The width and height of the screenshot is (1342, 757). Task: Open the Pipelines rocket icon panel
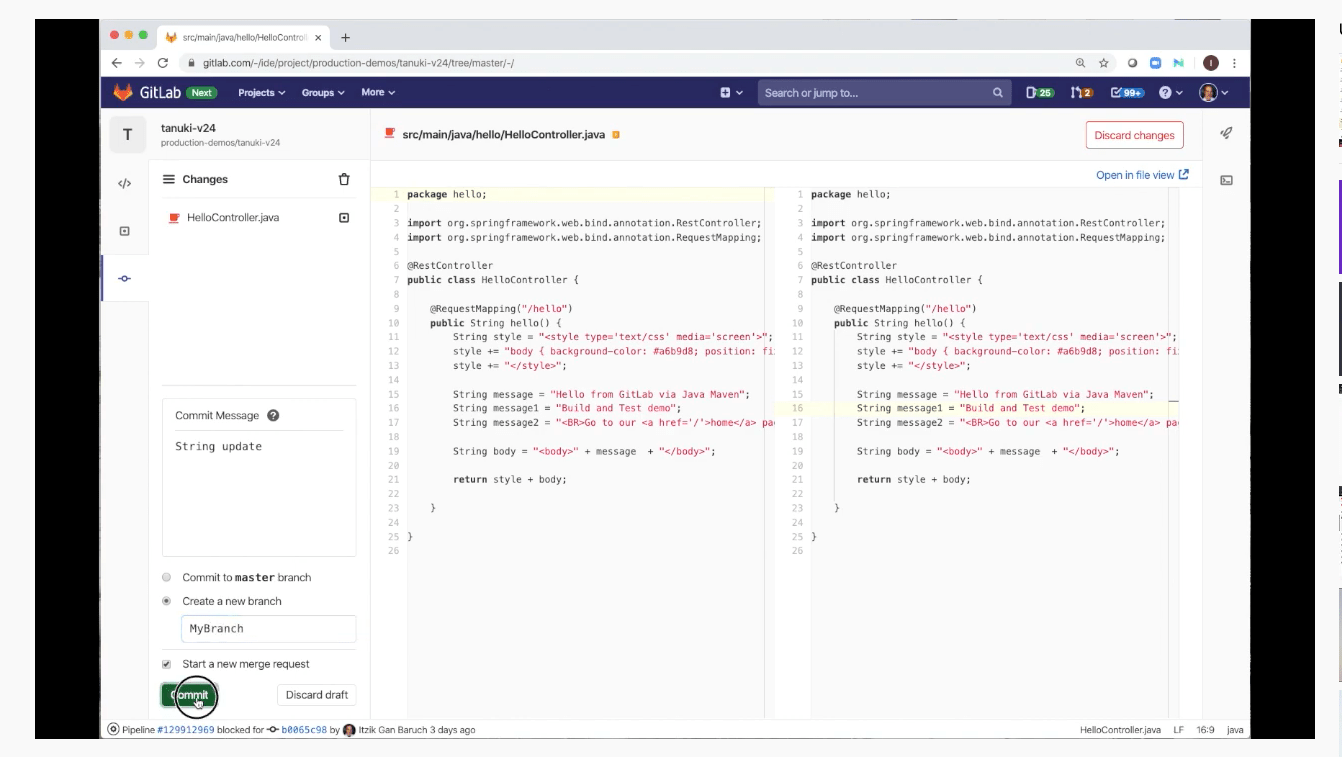pos(1226,133)
